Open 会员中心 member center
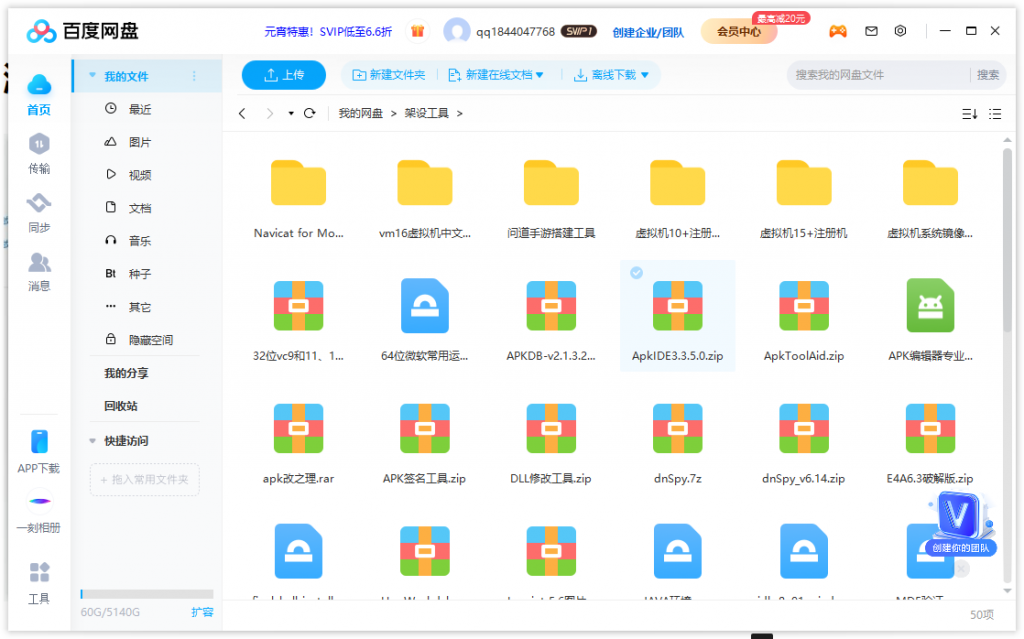The image size is (1024, 639). 739,31
